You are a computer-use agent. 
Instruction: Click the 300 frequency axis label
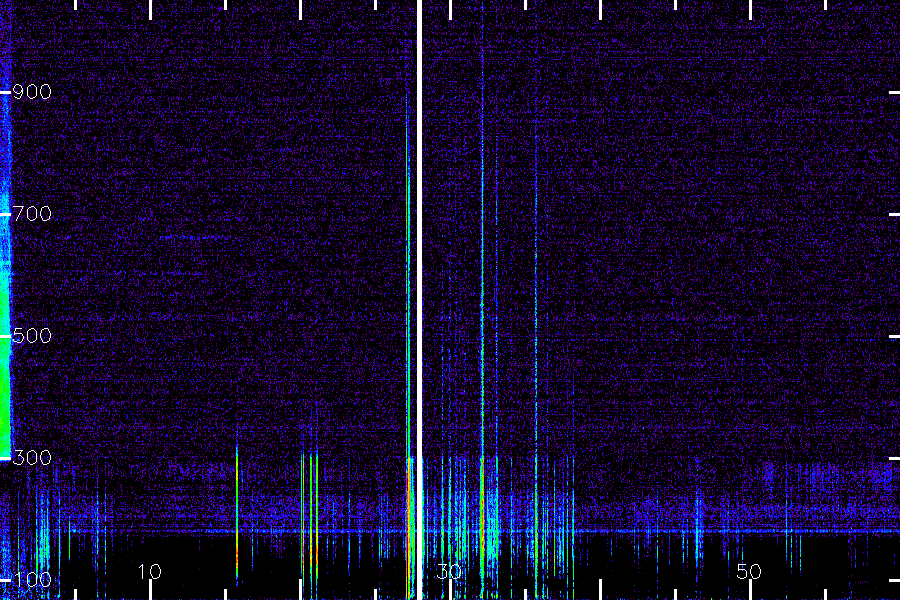click(32, 458)
